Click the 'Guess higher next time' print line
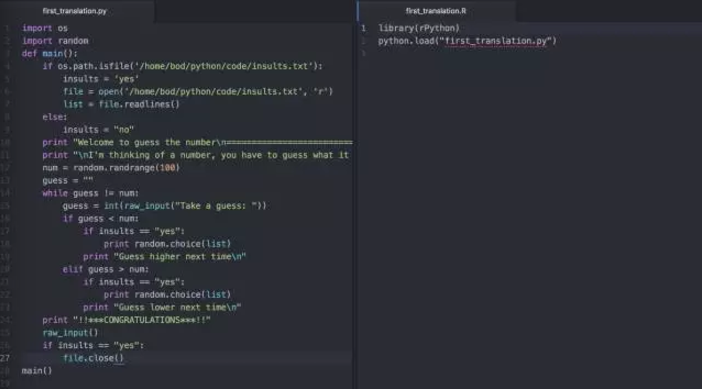Image resolution: width=702 pixels, height=389 pixels. tap(164, 257)
